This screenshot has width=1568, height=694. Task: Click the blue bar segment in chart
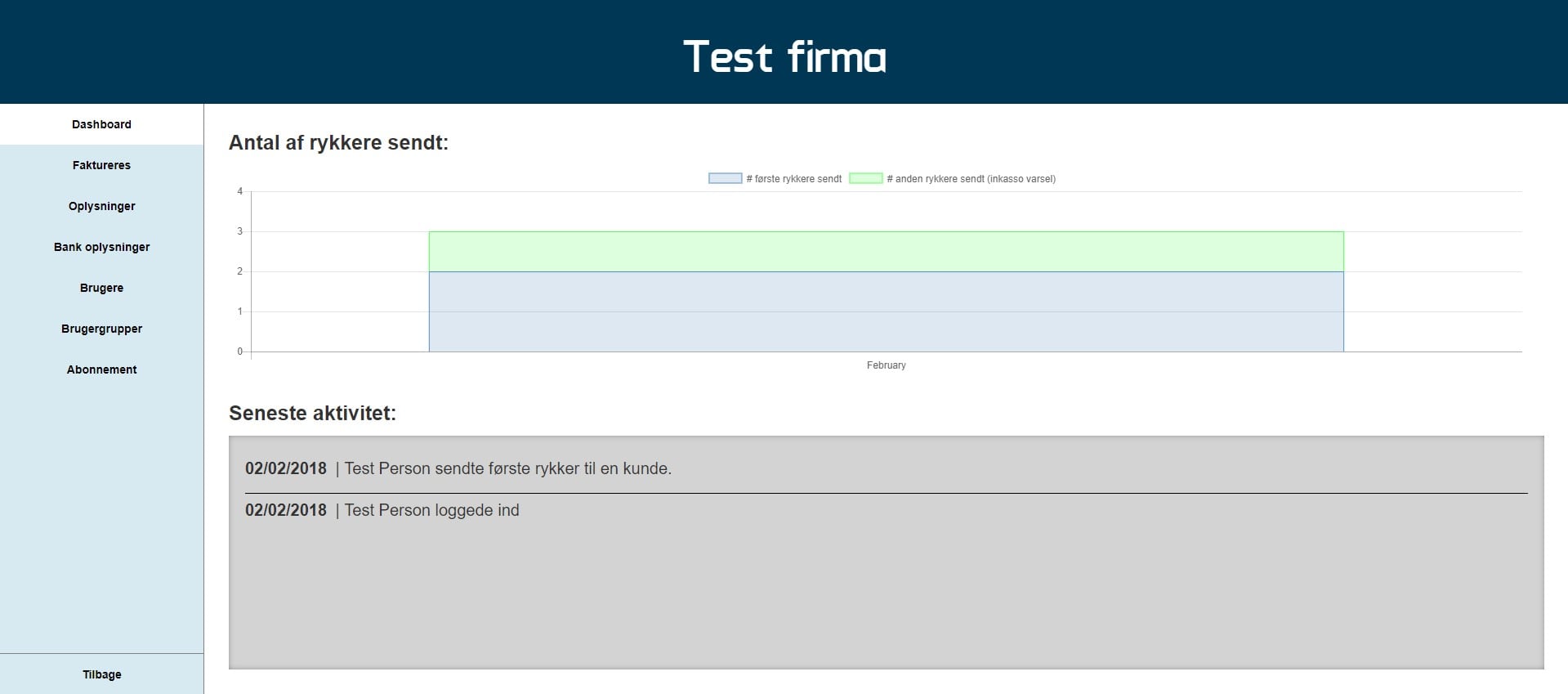tap(886, 311)
